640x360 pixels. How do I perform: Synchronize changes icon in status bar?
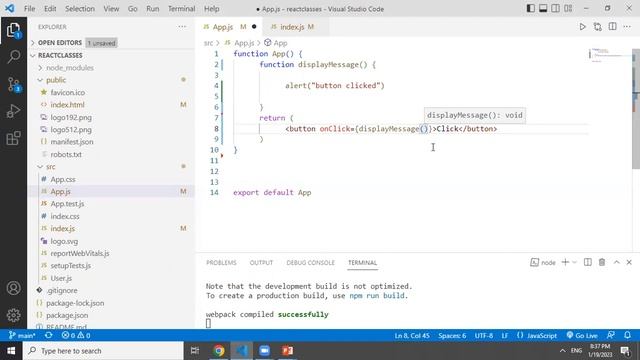[x=49, y=336]
